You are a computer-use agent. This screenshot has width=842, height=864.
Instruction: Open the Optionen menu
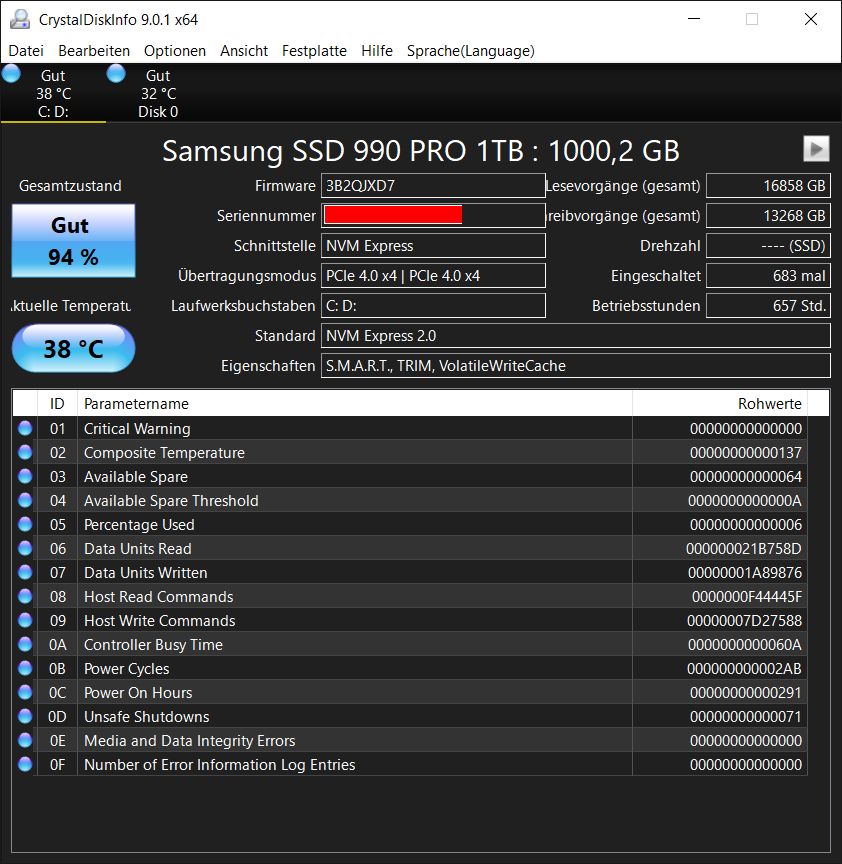click(x=175, y=51)
